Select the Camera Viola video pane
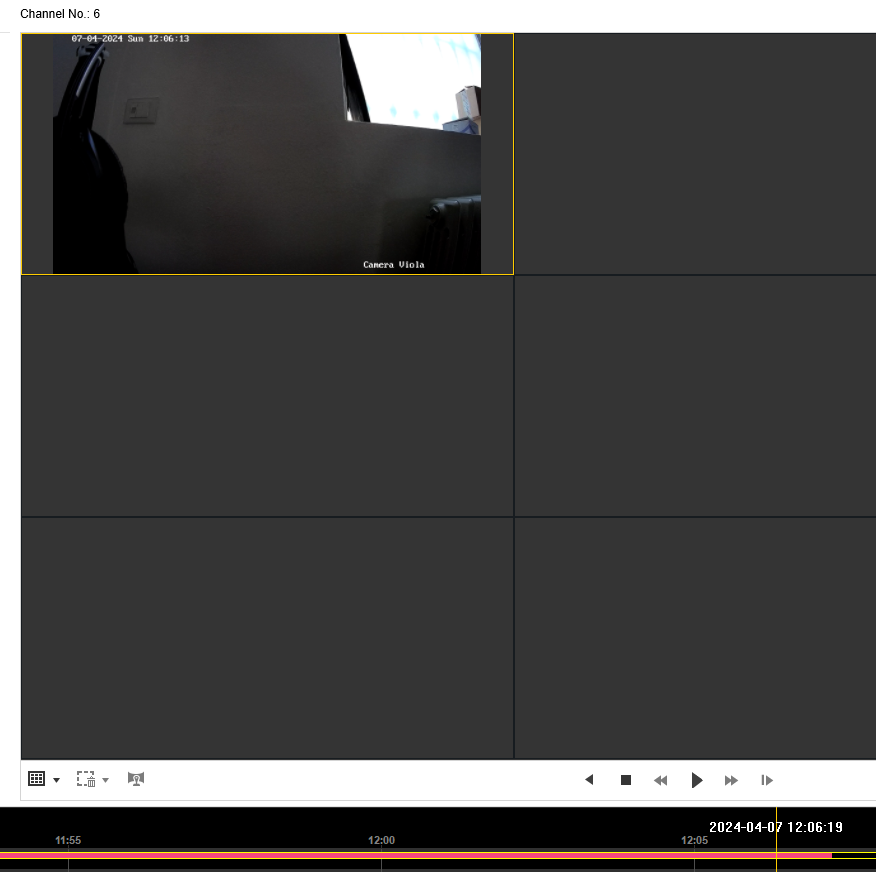Screen dimensions: 876x878 point(267,154)
